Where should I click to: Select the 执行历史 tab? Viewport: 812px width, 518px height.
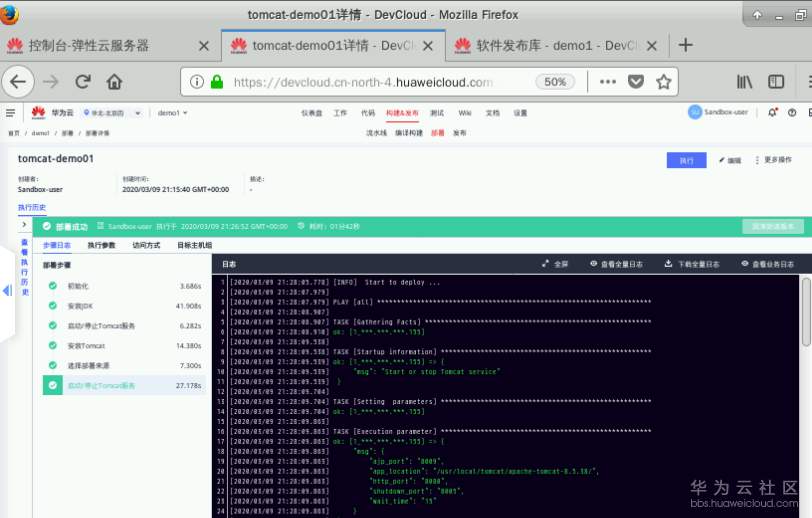pos(32,207)
